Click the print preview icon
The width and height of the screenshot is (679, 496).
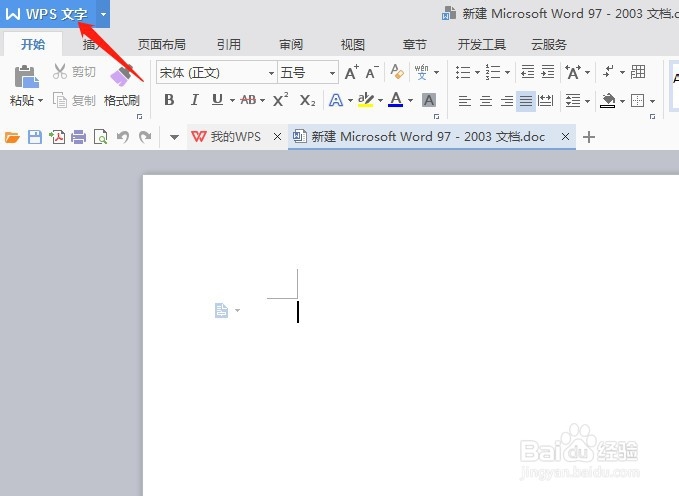click(x=100, y=137)
